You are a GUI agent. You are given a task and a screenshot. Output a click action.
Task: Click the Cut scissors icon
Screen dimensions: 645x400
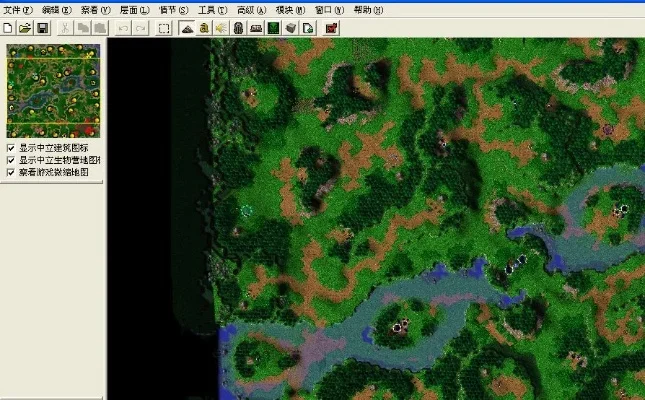[65, 28]
